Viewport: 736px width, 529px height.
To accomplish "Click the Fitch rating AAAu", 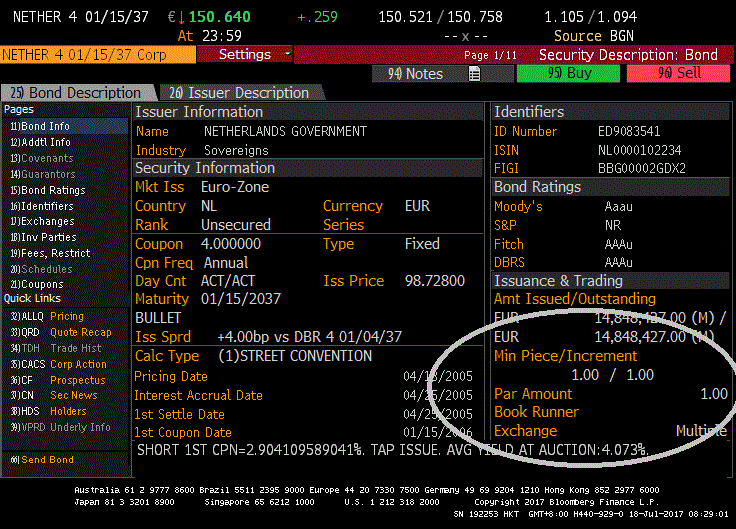I will [x=619, y=244].
